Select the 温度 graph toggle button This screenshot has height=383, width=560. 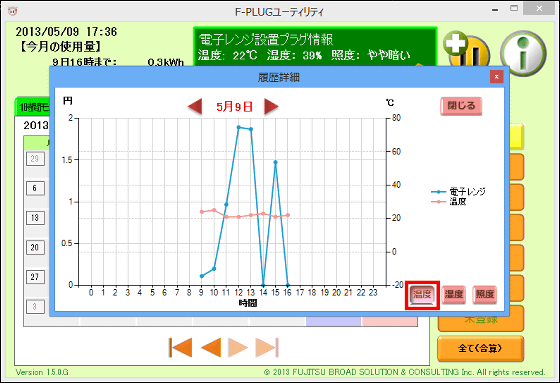pos(422,294)
